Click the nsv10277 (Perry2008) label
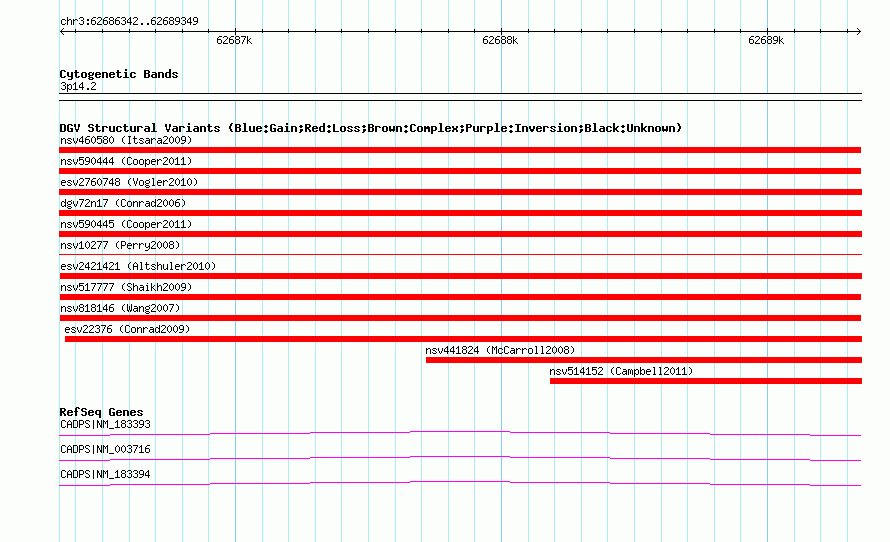Screen dimensions: 890x542 click(x=120, y=245)
